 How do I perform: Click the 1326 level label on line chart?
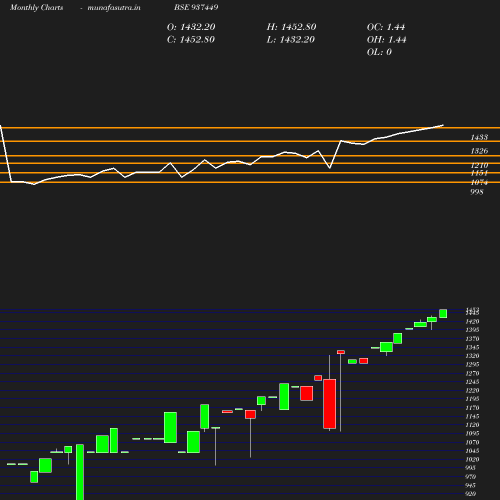click(x=479, y=151)
